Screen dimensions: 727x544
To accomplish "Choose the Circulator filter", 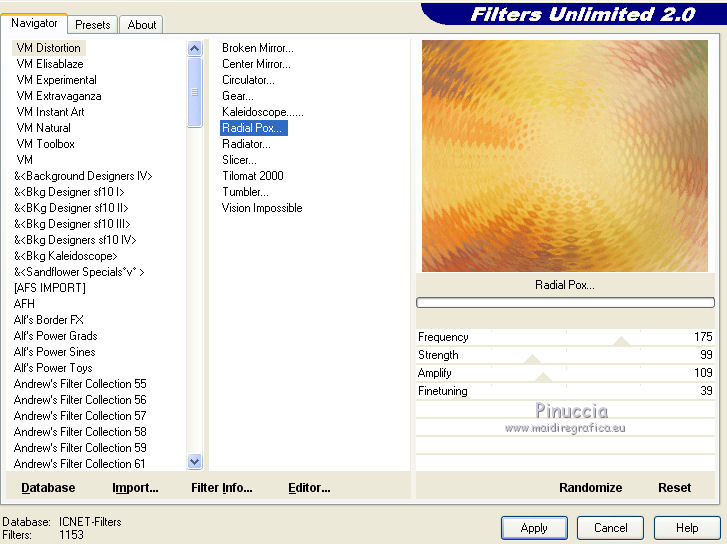I will pos(249,80).
